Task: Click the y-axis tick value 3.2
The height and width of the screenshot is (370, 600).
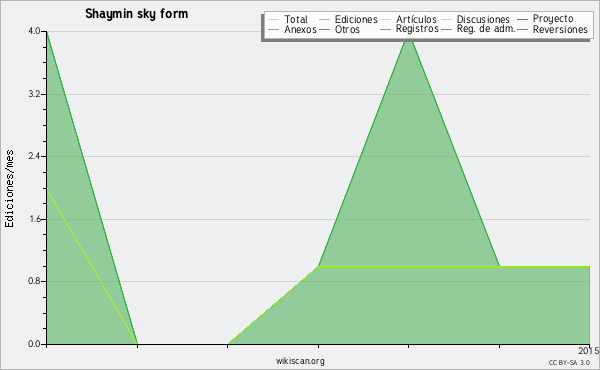Action: 34,94
